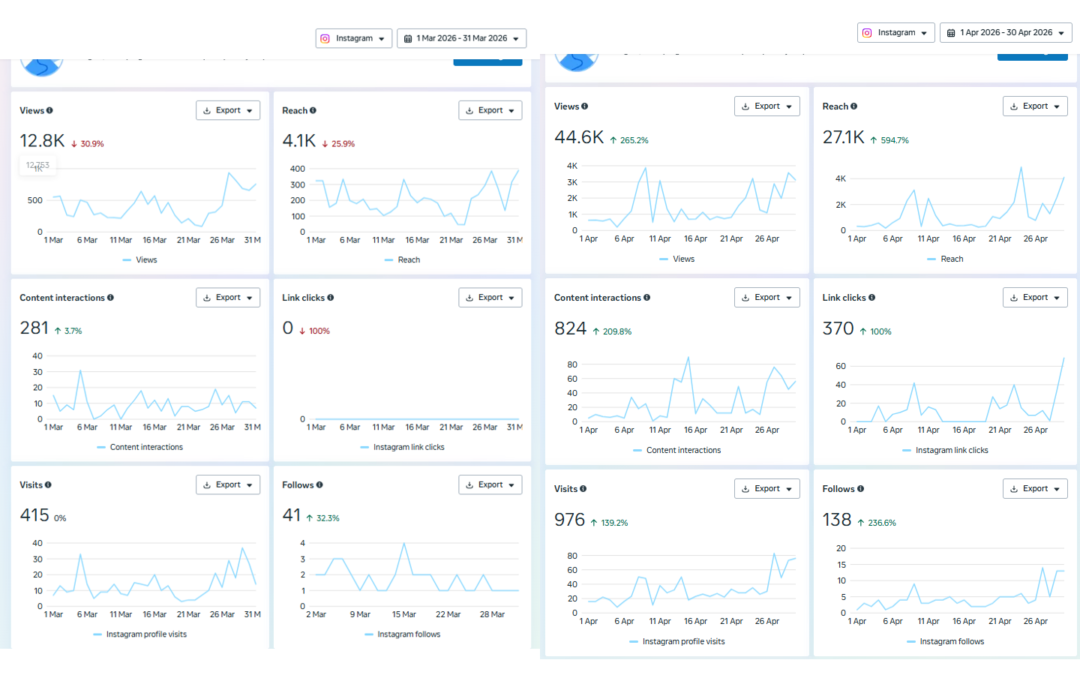Click the 281 content interactions value
This screenshot has width=1080, height=675.
tap(34, 328)
